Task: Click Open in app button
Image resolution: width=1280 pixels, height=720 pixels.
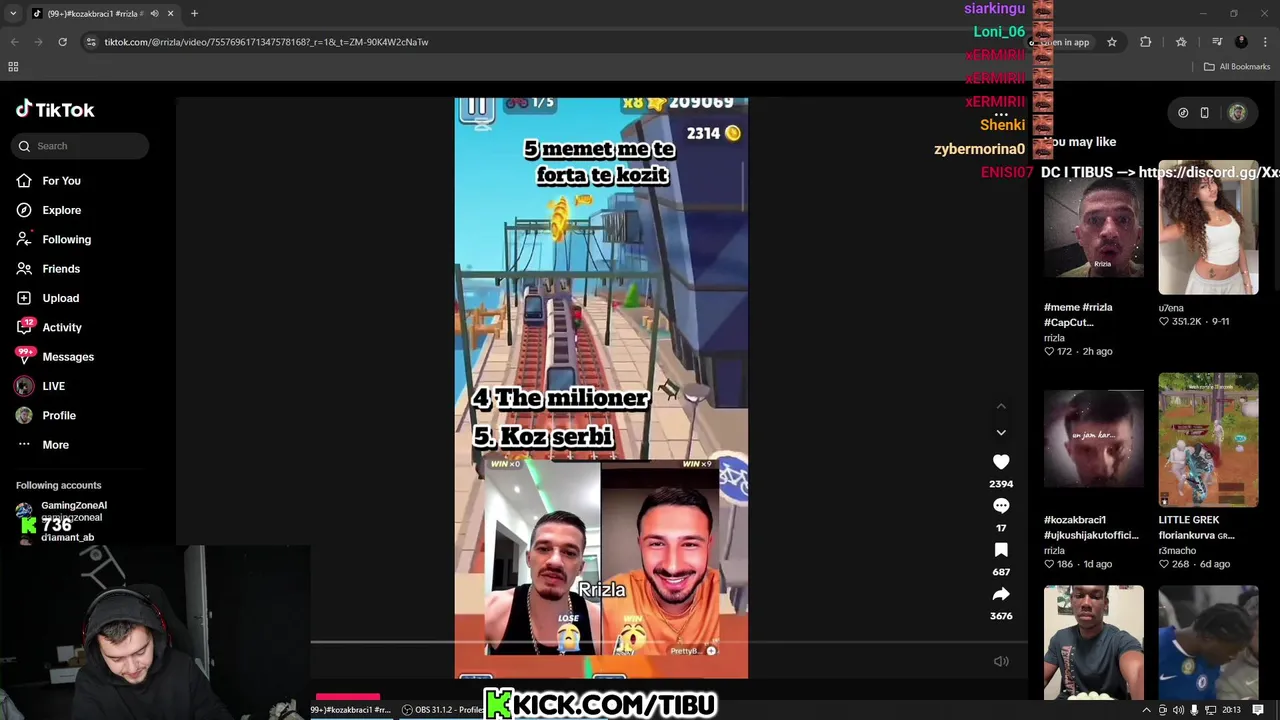Action: coord(1062,42)
